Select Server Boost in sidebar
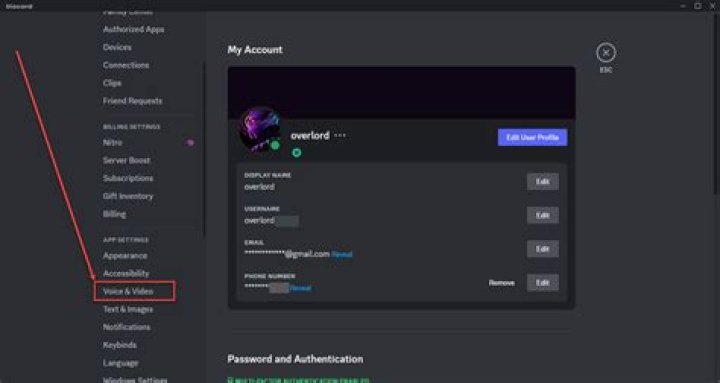This screenshot has width=720, height=383. point(126,160)
